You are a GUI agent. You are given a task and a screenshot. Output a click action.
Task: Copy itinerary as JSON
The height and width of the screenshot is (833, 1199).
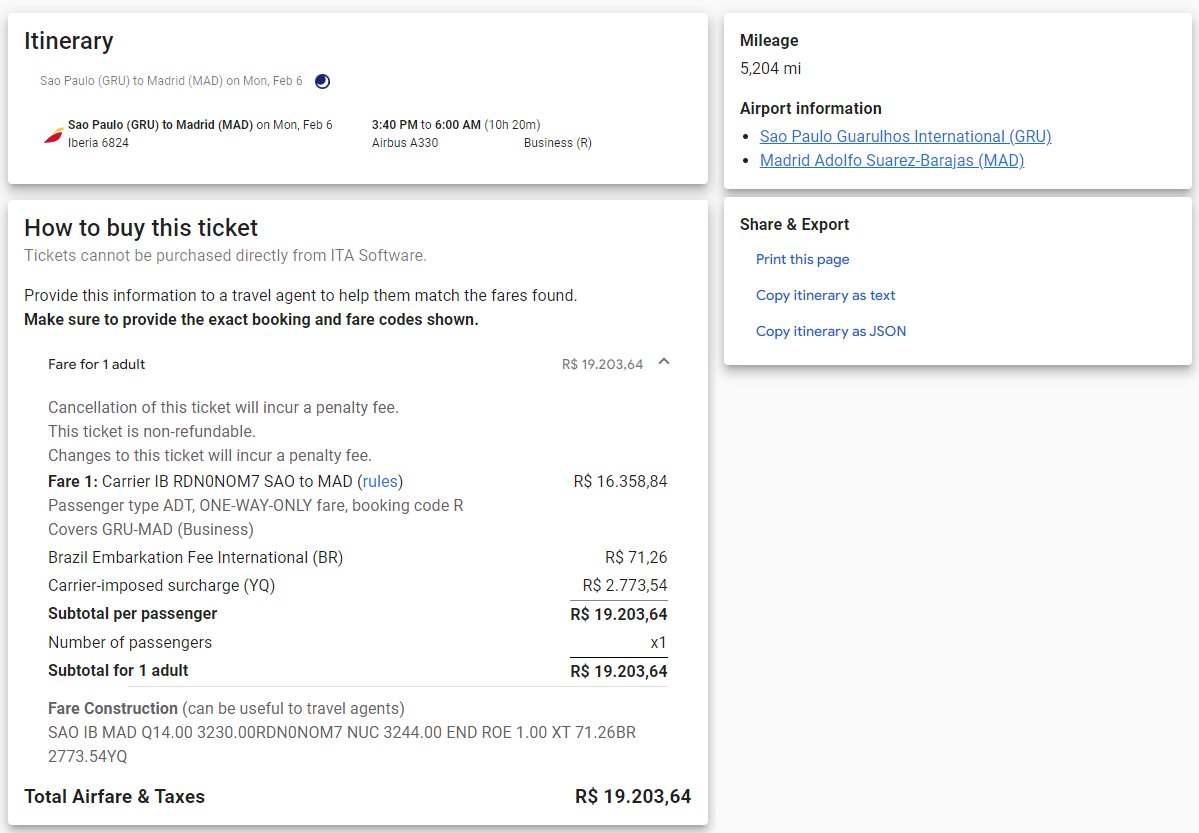coord(830,331)
